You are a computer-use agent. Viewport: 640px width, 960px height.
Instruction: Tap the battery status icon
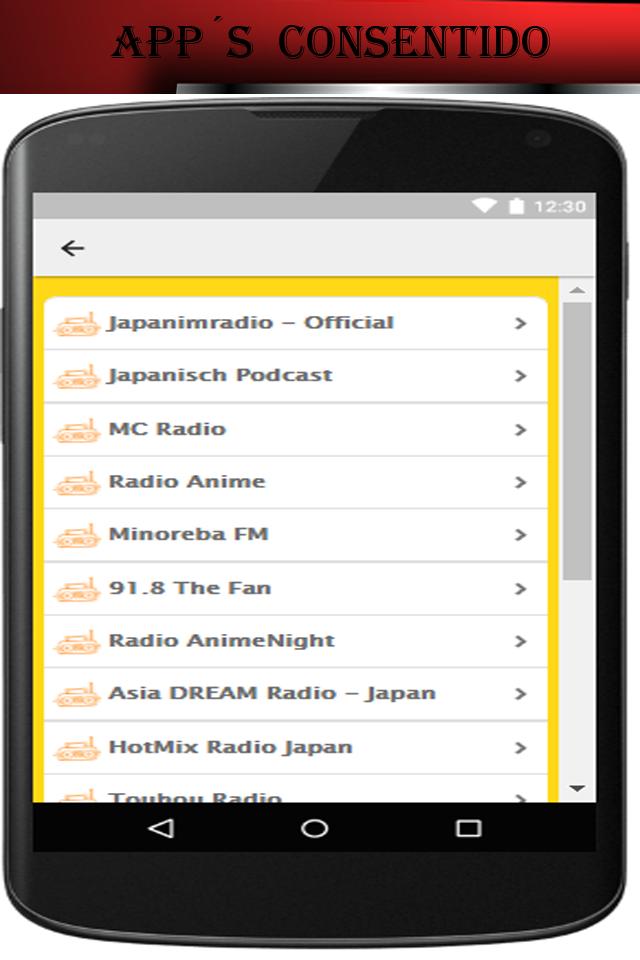[x=517, y=206]
